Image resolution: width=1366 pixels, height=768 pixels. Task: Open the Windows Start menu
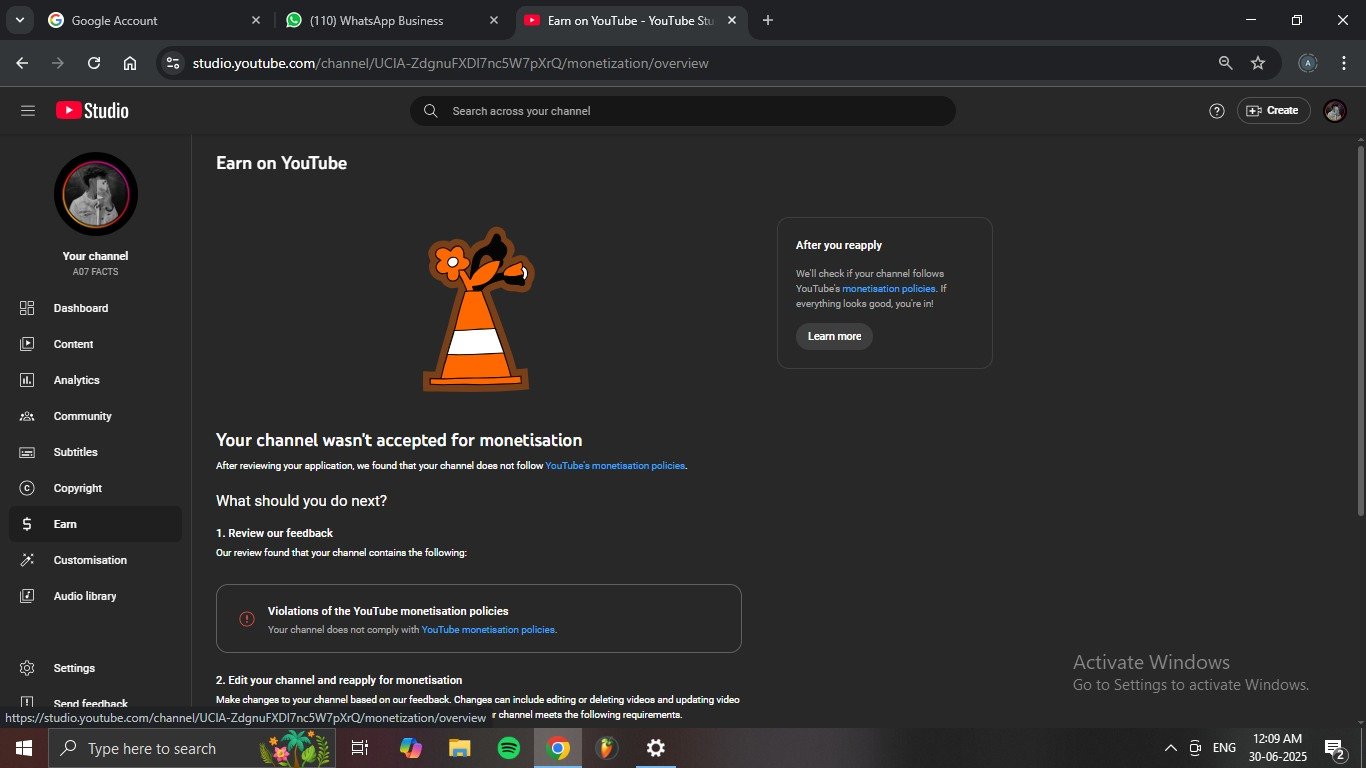[24, 748]
